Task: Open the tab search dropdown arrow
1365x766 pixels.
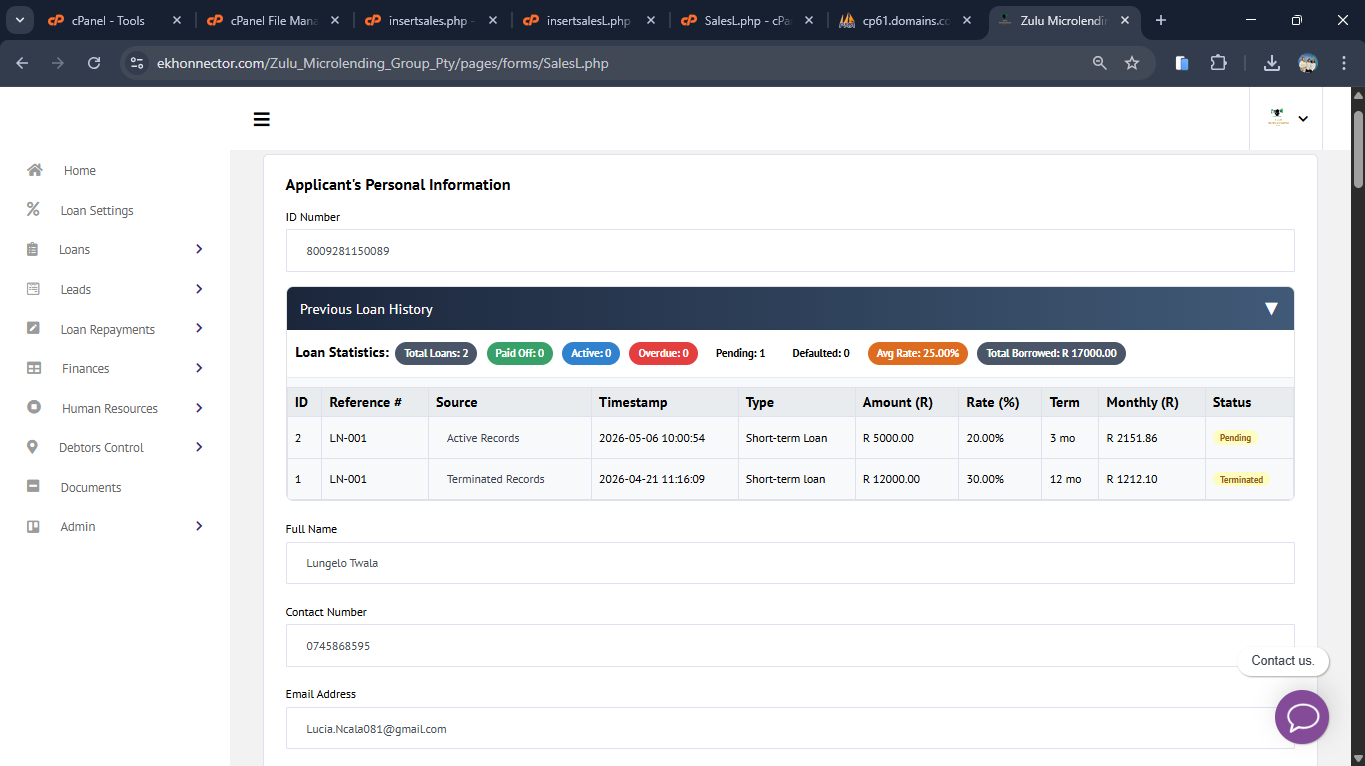Action: coord(20,20)
